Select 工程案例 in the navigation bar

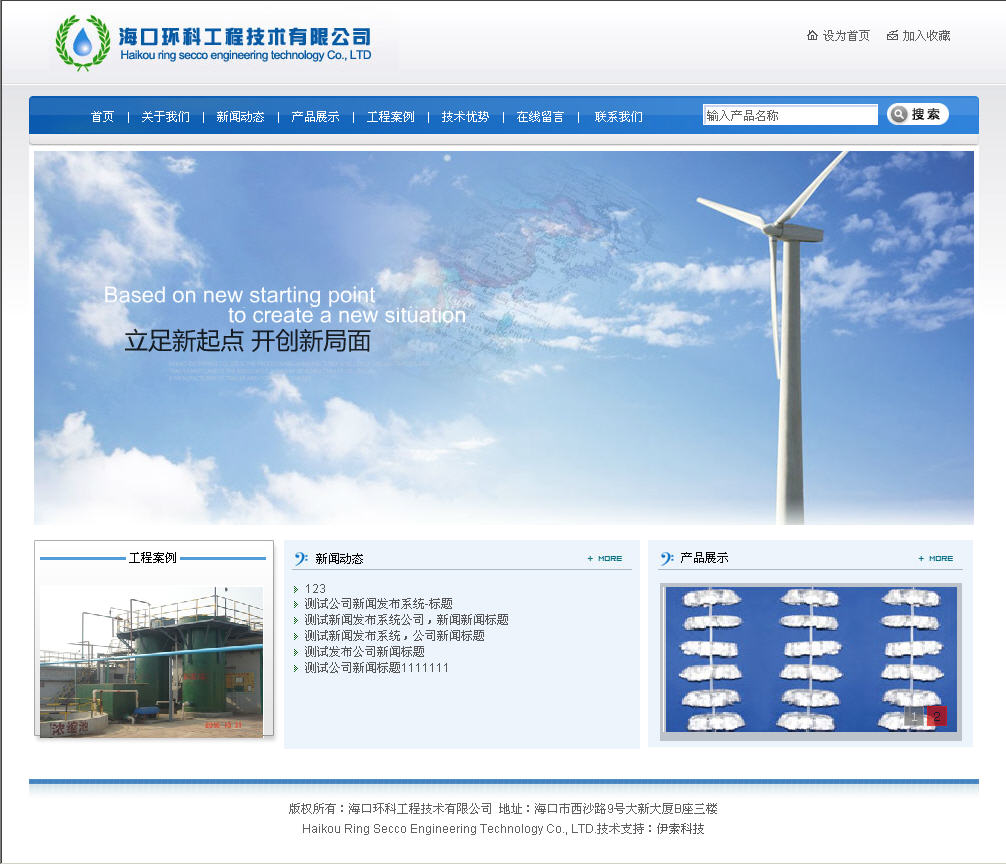pos(391,117)
